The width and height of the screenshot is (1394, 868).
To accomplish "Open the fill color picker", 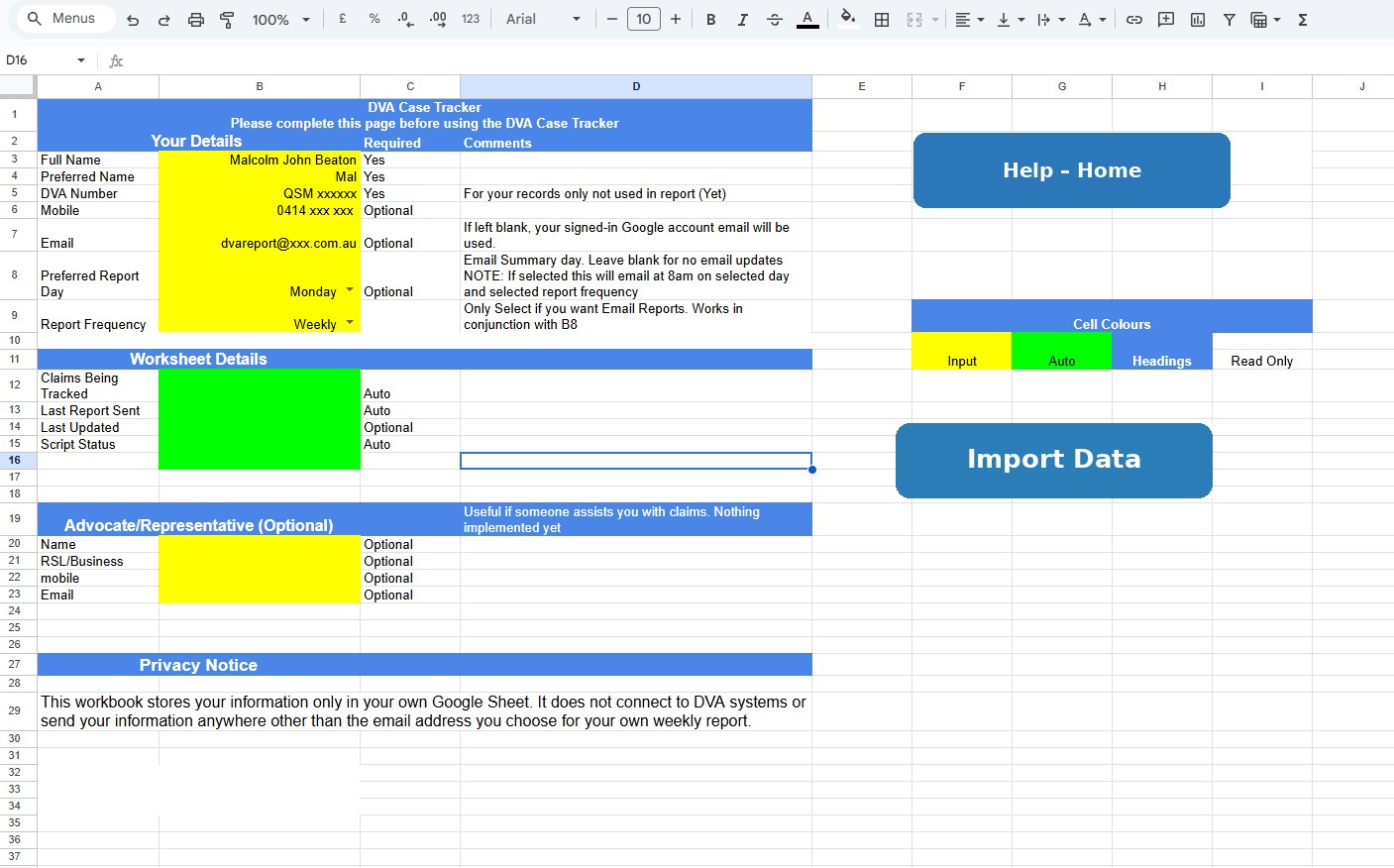I will (x=847, y=19).
